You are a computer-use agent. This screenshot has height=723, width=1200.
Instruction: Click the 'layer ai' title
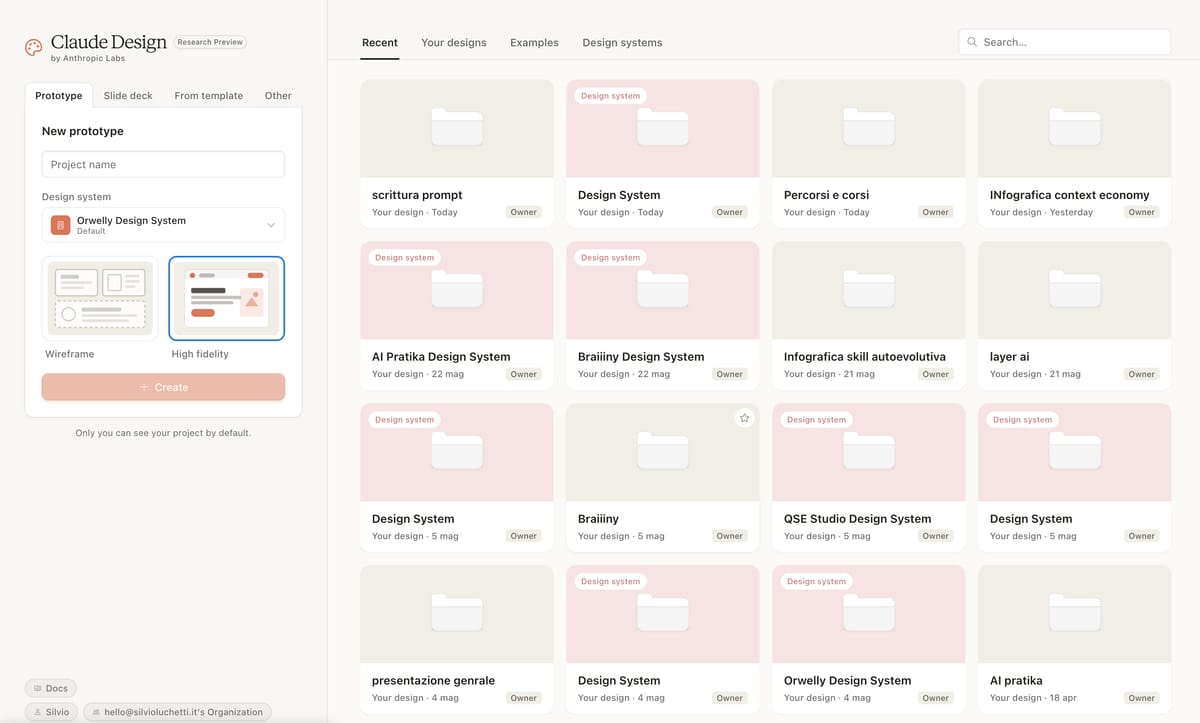[x=1009, y=357]
